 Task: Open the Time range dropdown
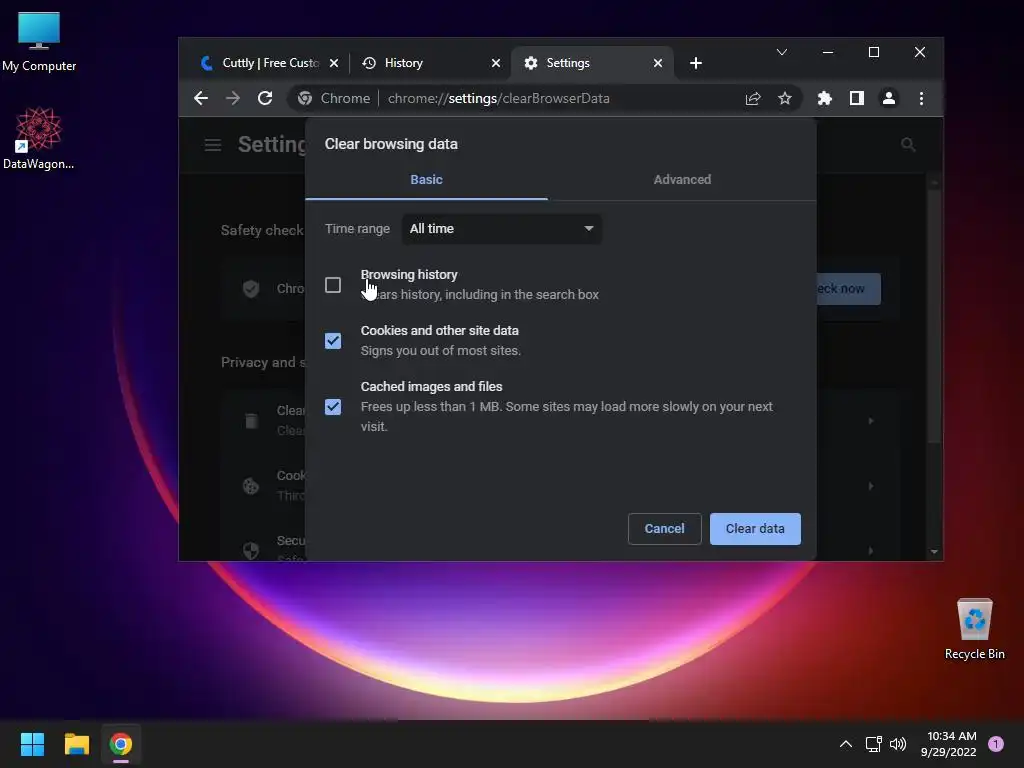(x=502, y=229)
